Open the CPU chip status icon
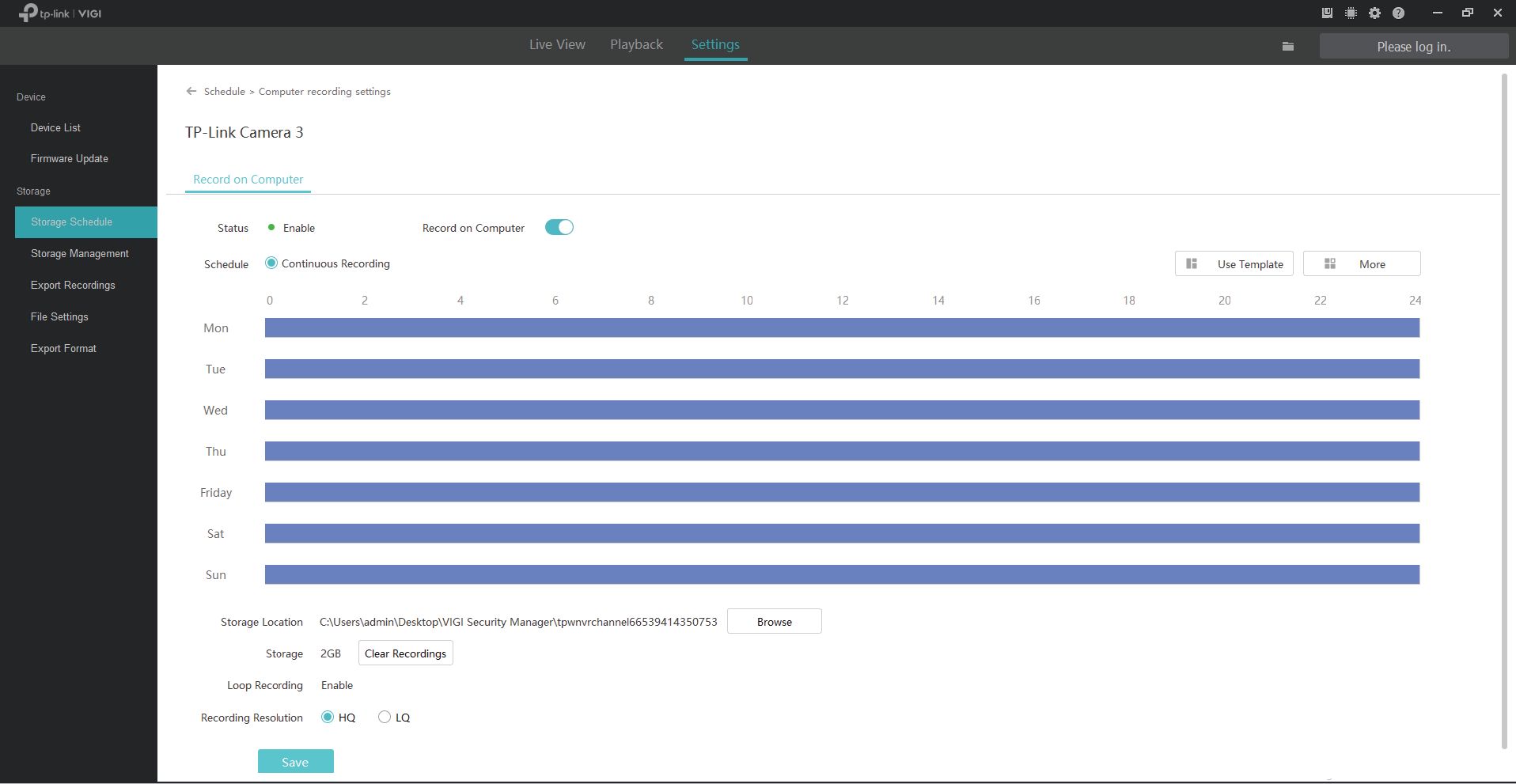The height and width of the screenshot is (784, 1516). (x=1351, y=13)
